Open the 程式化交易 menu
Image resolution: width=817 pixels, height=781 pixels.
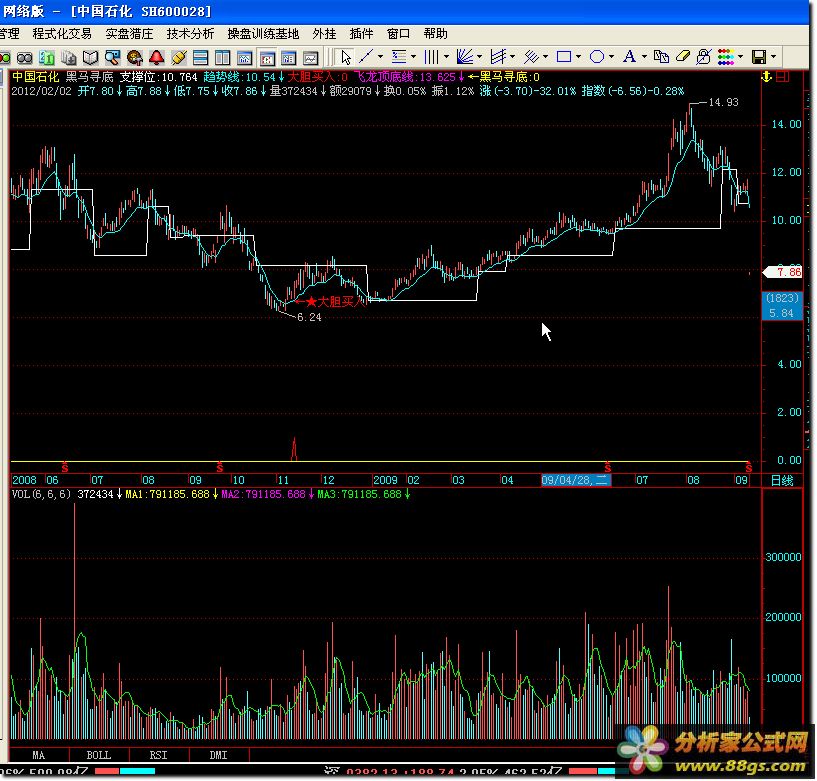(x=62, y=34)
